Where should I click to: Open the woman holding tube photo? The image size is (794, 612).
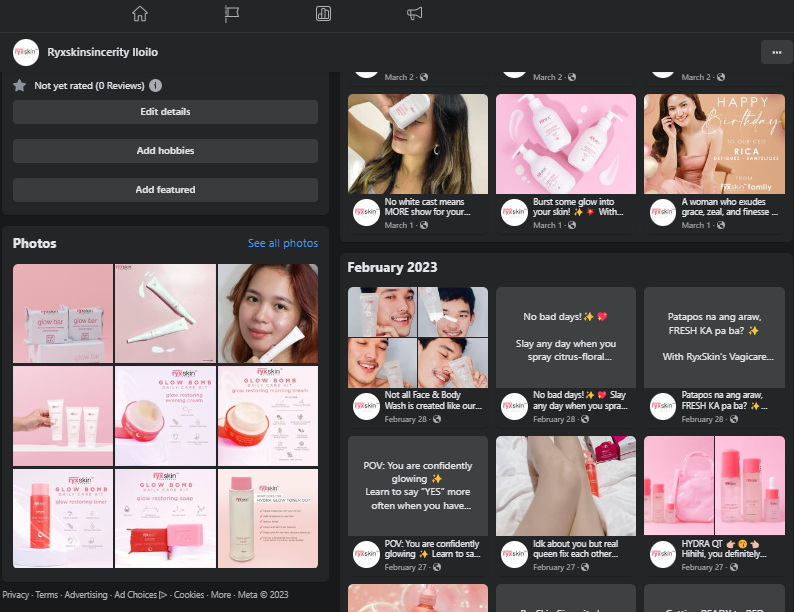(268, 313)
